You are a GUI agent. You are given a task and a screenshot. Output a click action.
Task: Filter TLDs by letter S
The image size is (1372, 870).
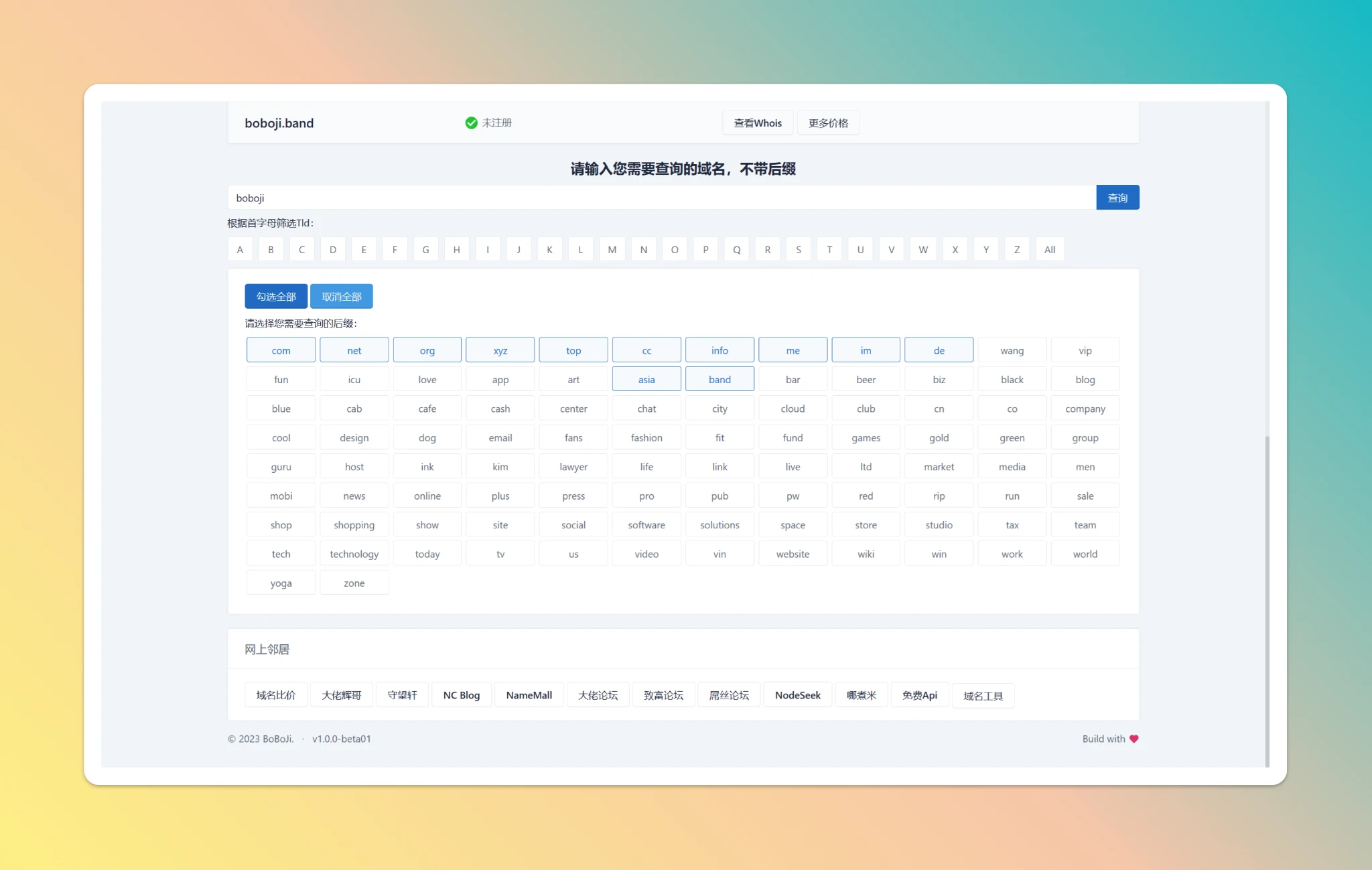(x=798, y=249)
